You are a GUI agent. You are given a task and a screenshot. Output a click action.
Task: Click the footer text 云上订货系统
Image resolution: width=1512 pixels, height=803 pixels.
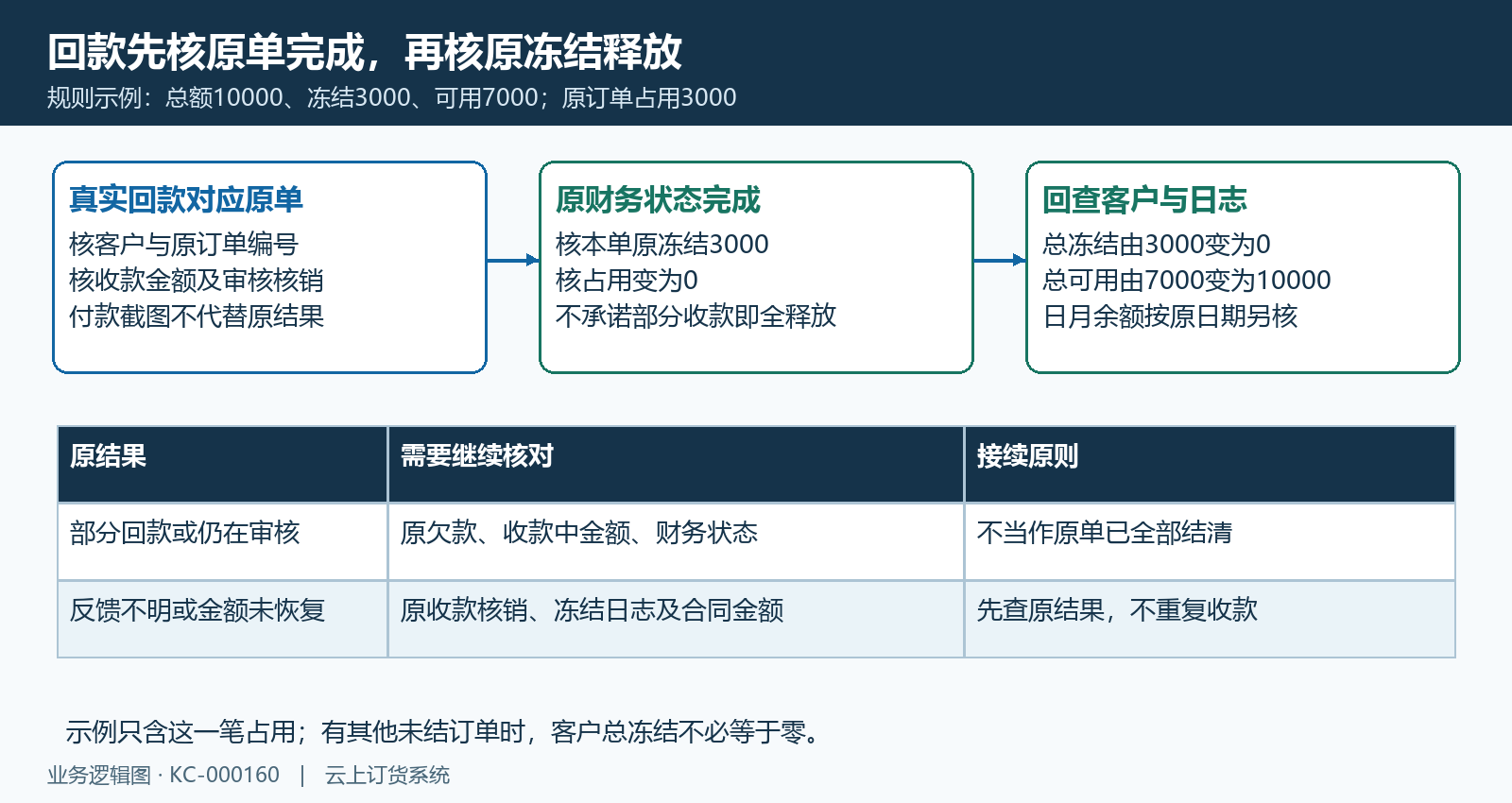(387, 775)
